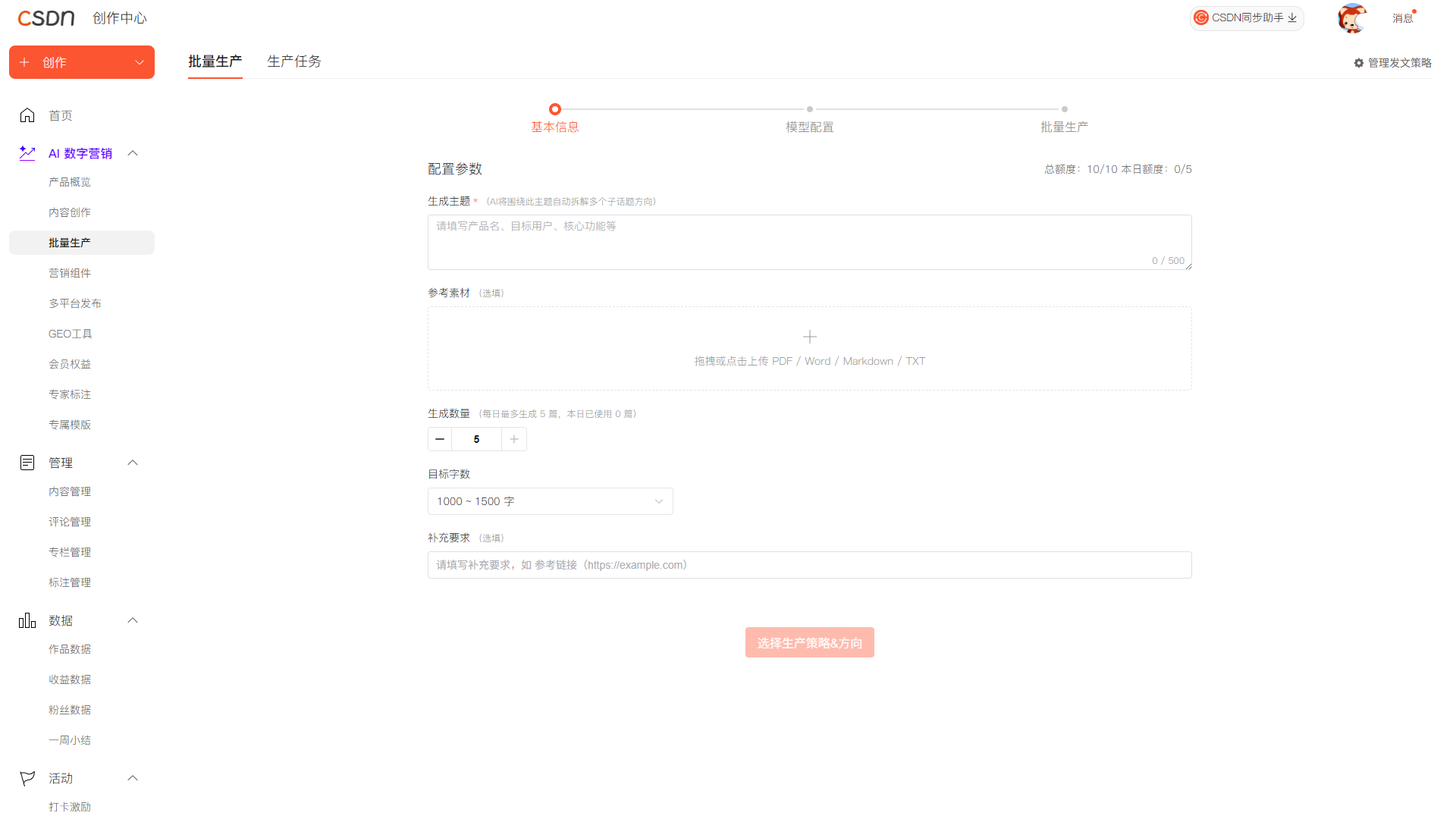
Task: Go to the final 批量生产 step
Action: point(1065,119)
